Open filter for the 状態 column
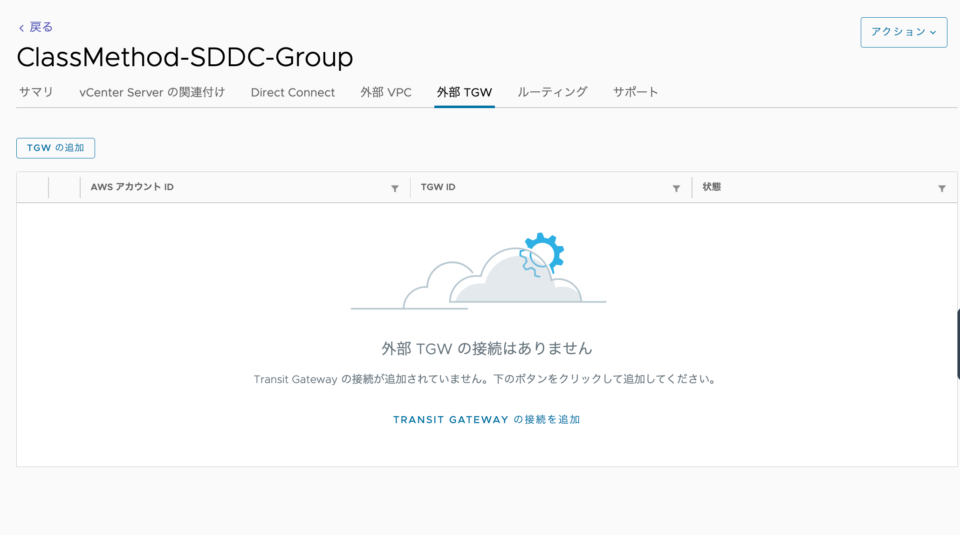 (x=942, y=189)
